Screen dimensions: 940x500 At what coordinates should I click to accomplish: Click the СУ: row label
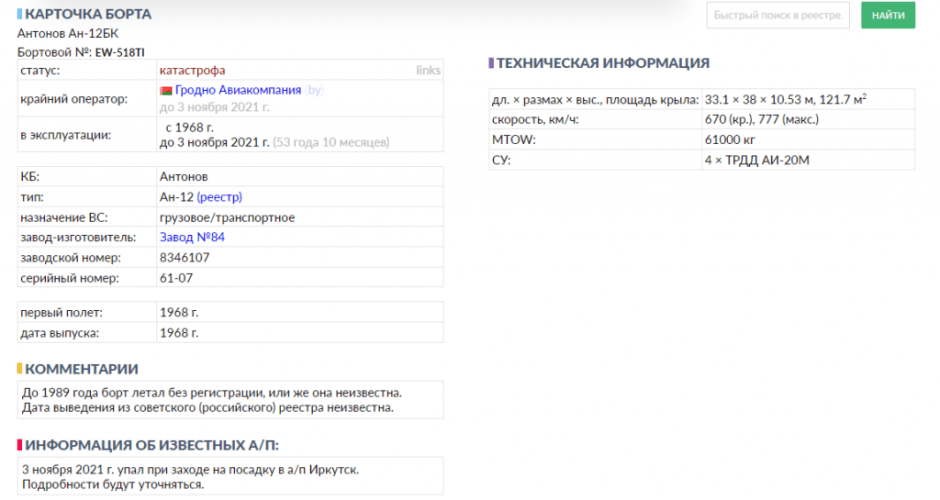point(501,160)
